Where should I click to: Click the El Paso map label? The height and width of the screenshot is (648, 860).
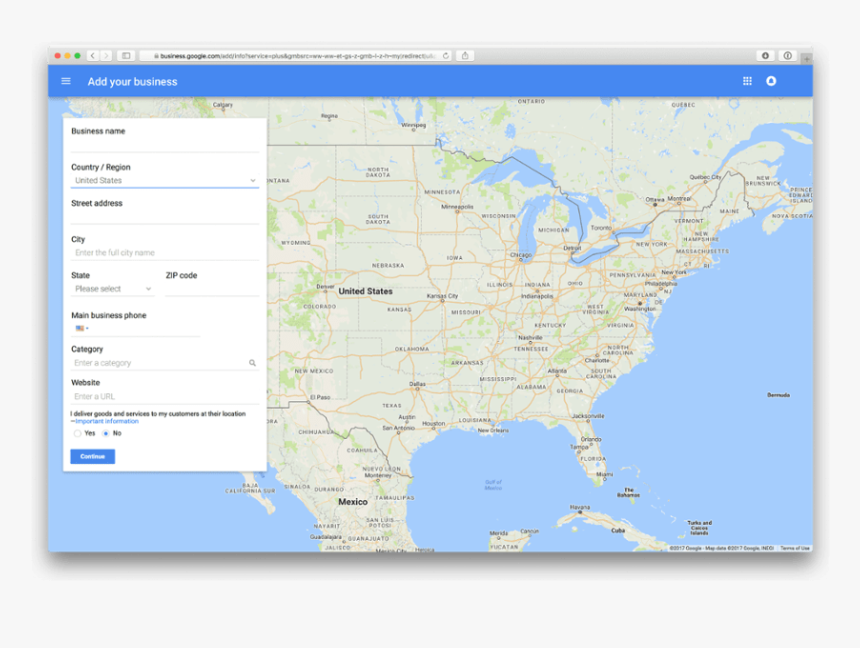click(320, 397)
